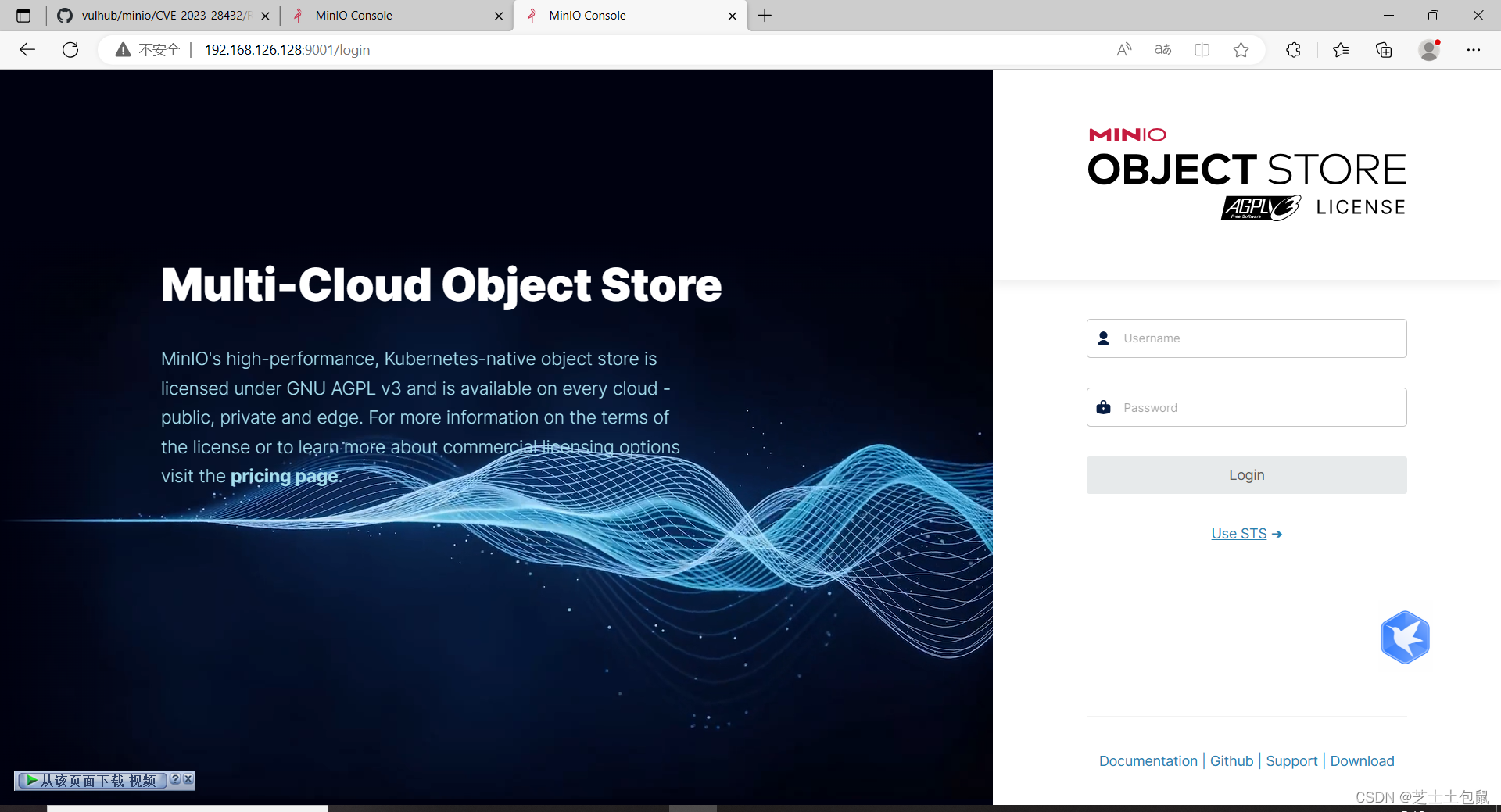This screenshot has width=1501, height=812.
Task: Open the collections icon
Action: tap(1384, 50)
